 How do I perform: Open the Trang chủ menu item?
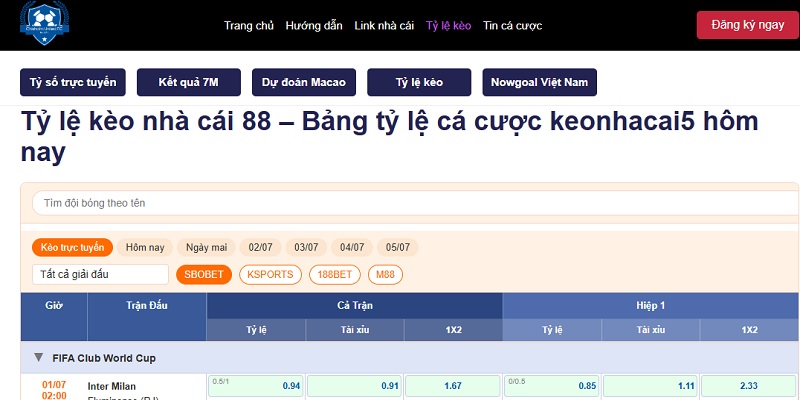coord(249,26)
